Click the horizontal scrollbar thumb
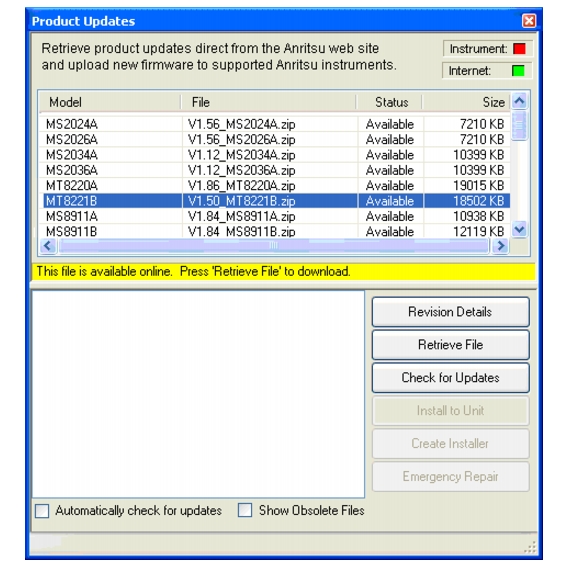The image size is (563, 566). tap(273, 246)
